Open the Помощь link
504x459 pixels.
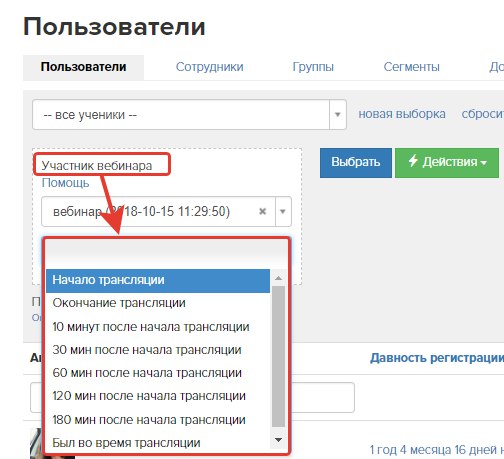65,183
